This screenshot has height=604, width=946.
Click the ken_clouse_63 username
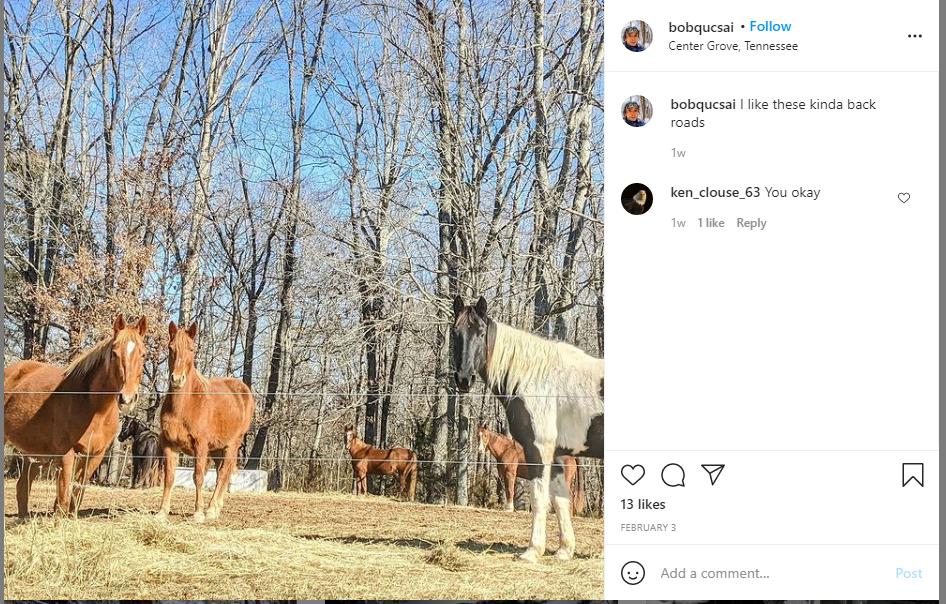pos(715,192)
